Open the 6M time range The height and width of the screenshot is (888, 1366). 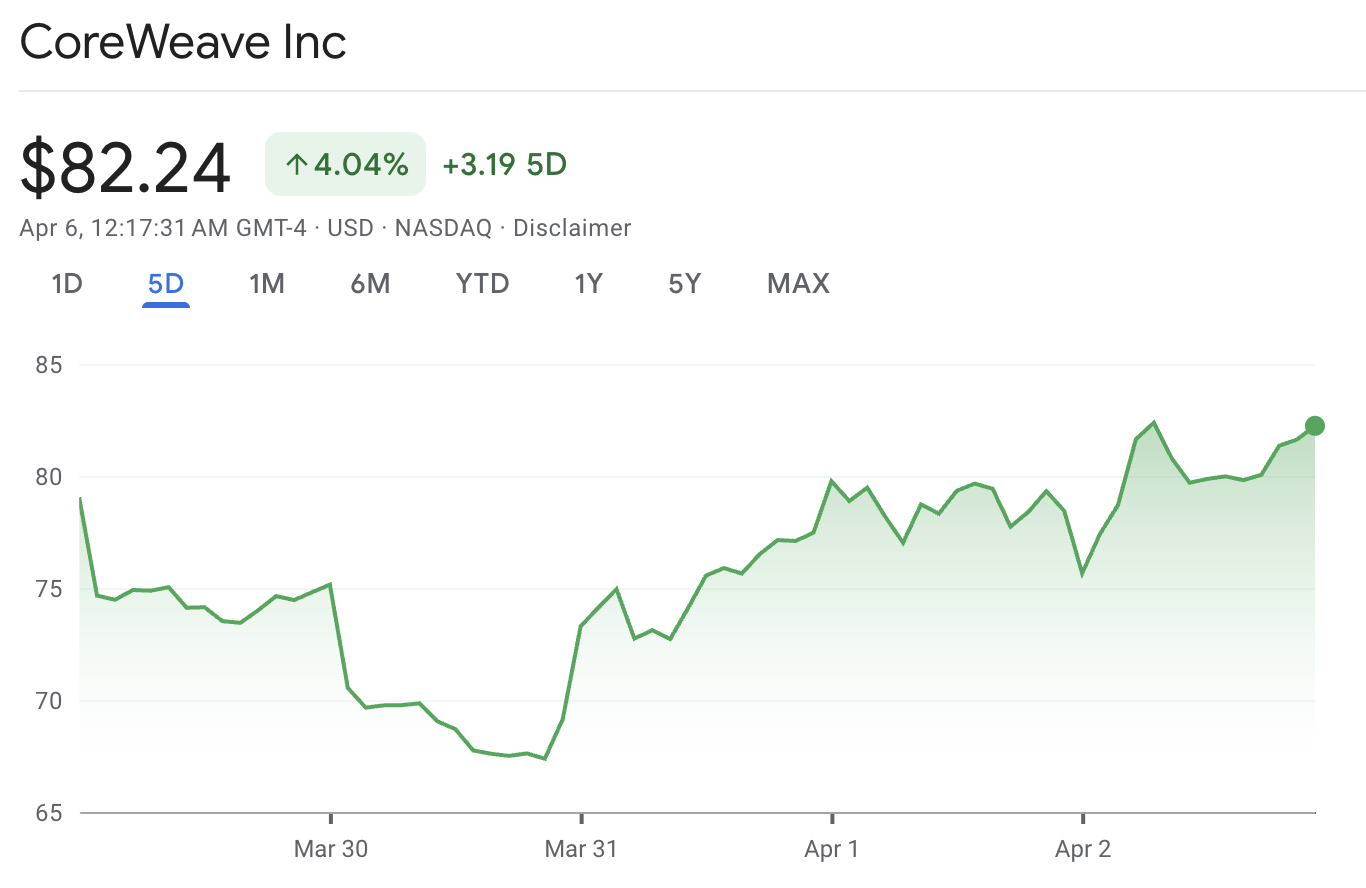(370, 284)
